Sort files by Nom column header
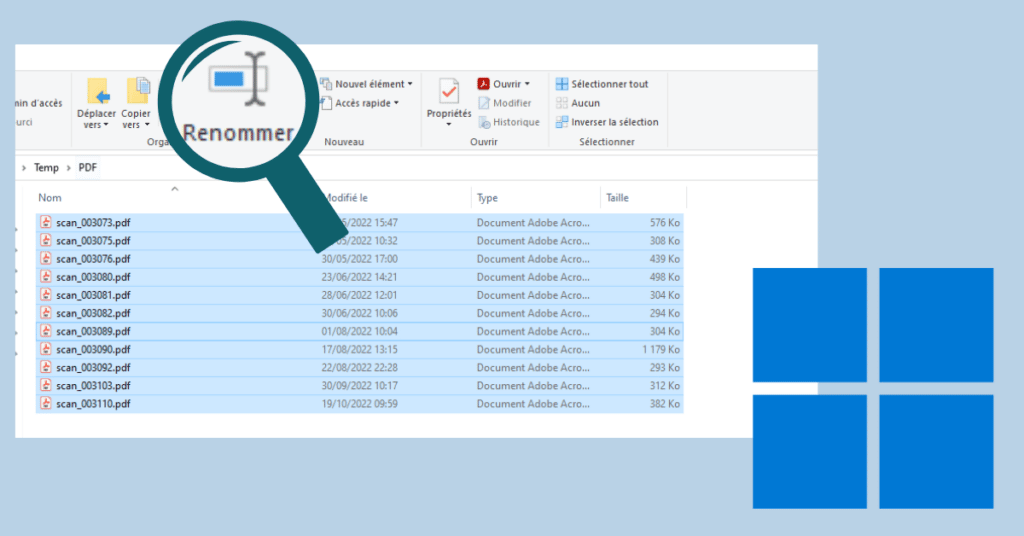 (50, 198)
